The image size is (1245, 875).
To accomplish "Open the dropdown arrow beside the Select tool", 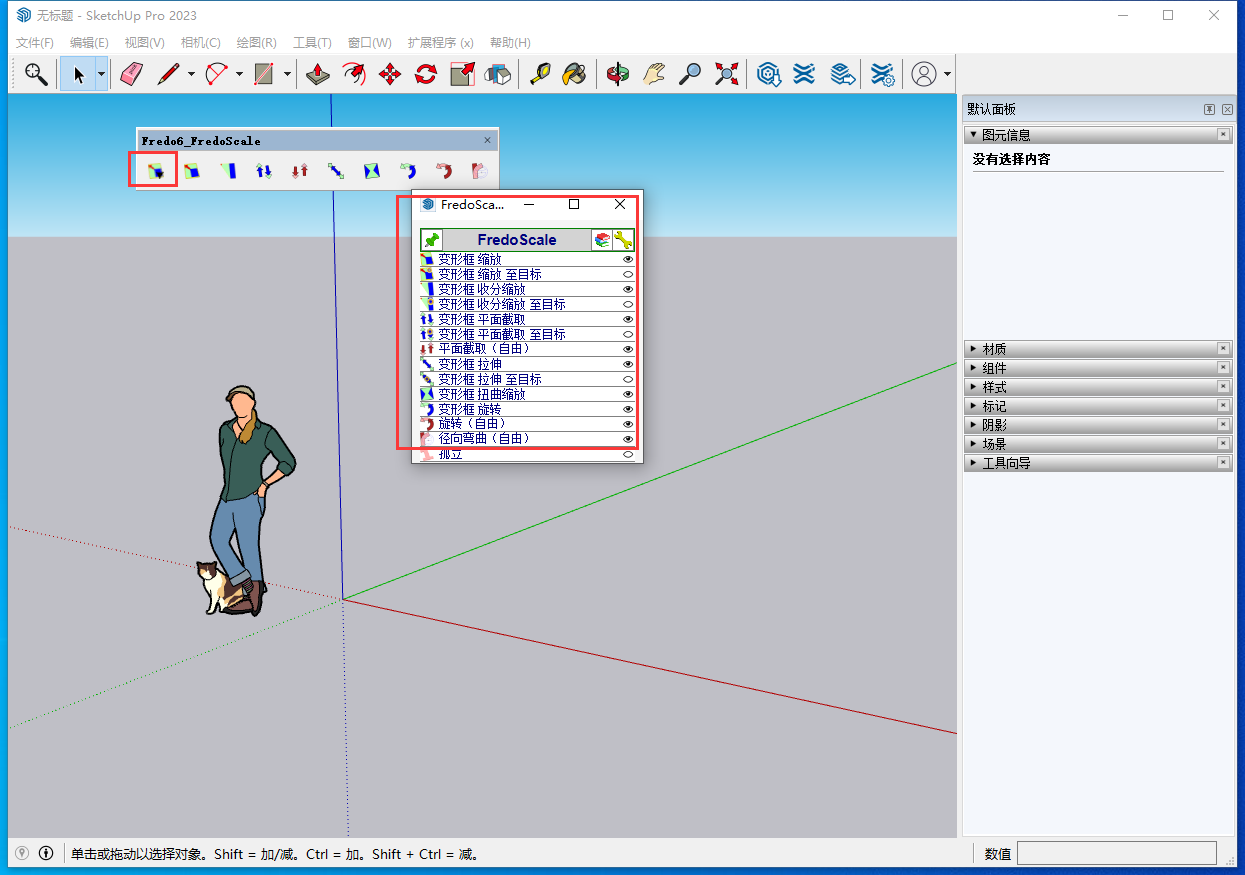I will [x=101, y=74].
